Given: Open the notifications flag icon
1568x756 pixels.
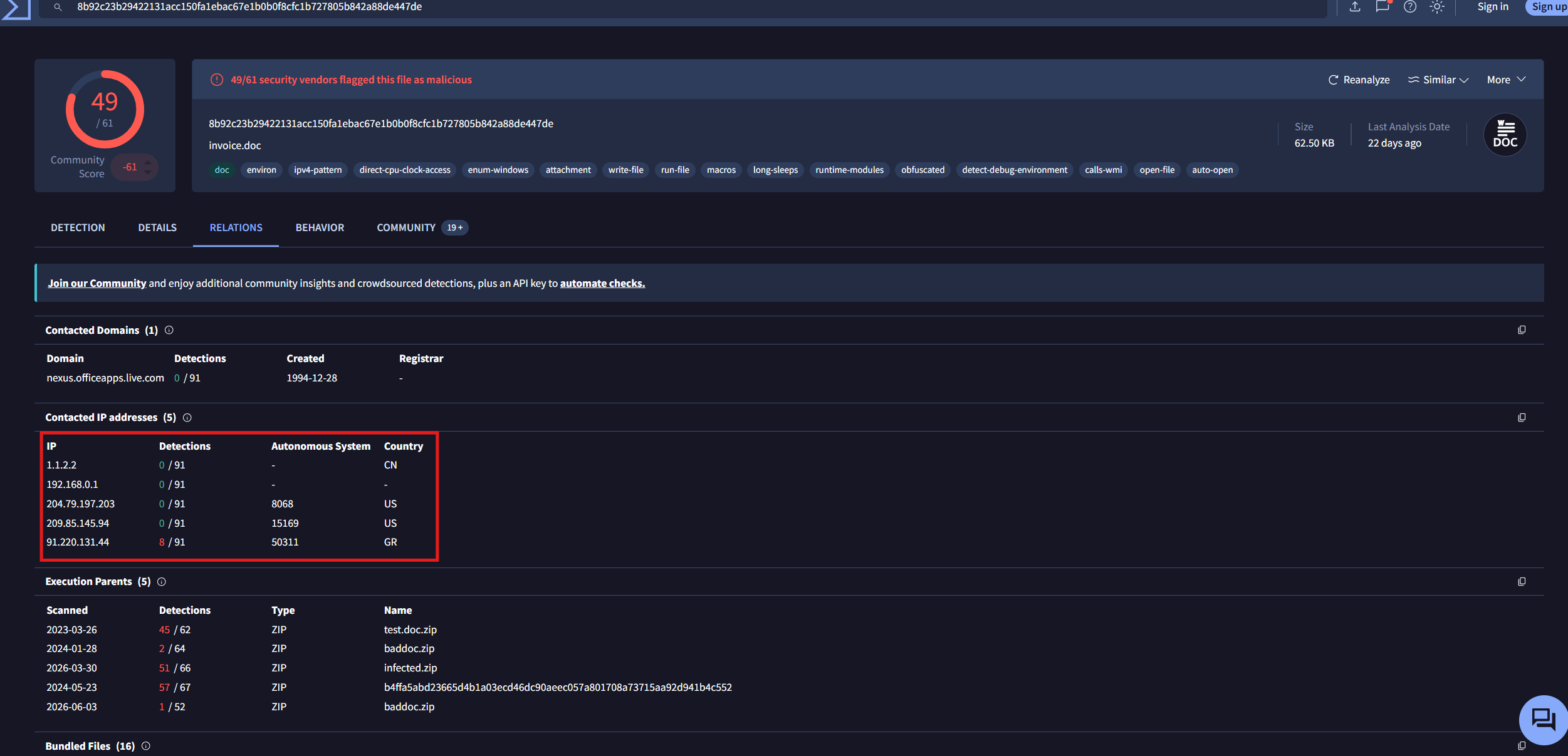Looking at the screenshot, I should click(x=1382, y=7).
